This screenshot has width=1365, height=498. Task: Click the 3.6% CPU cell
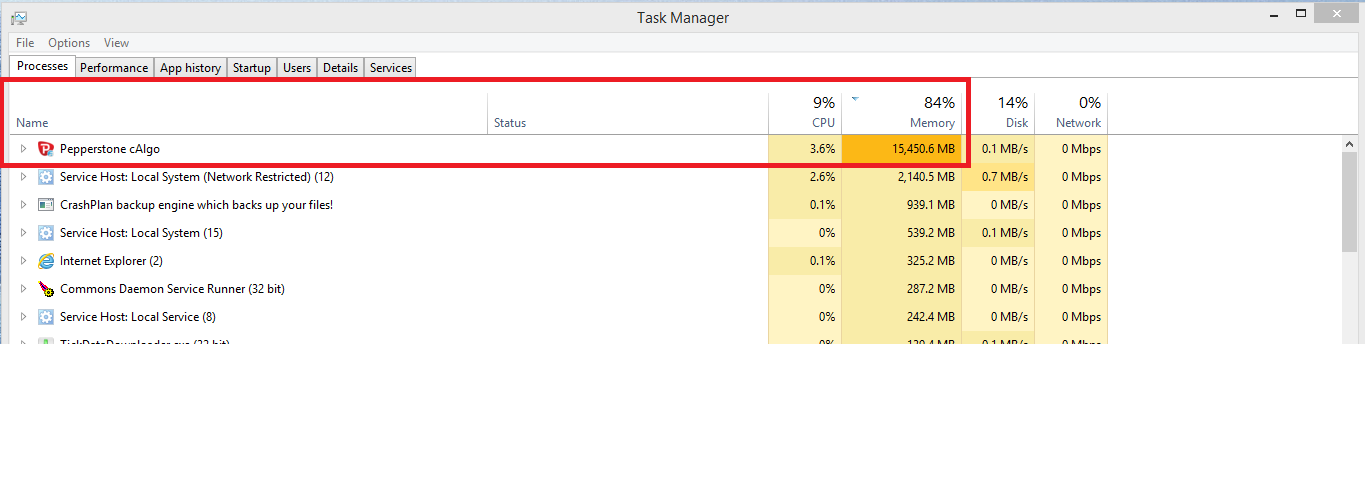click(x=805, y=149)
